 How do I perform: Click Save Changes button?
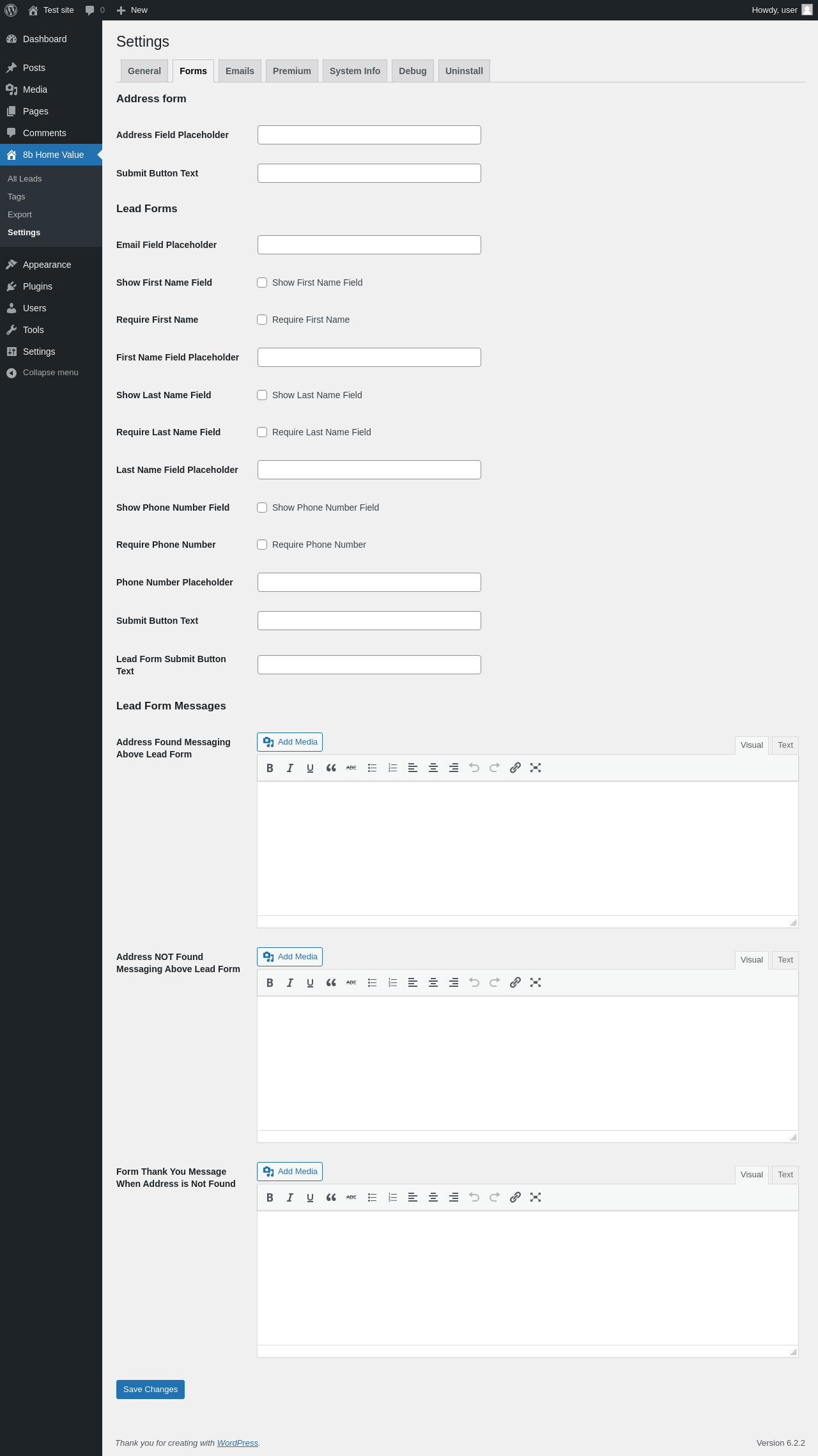150,1390
